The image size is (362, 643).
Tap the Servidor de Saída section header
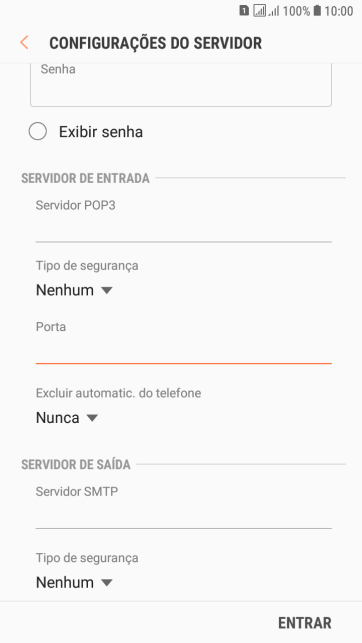(76, 465)
